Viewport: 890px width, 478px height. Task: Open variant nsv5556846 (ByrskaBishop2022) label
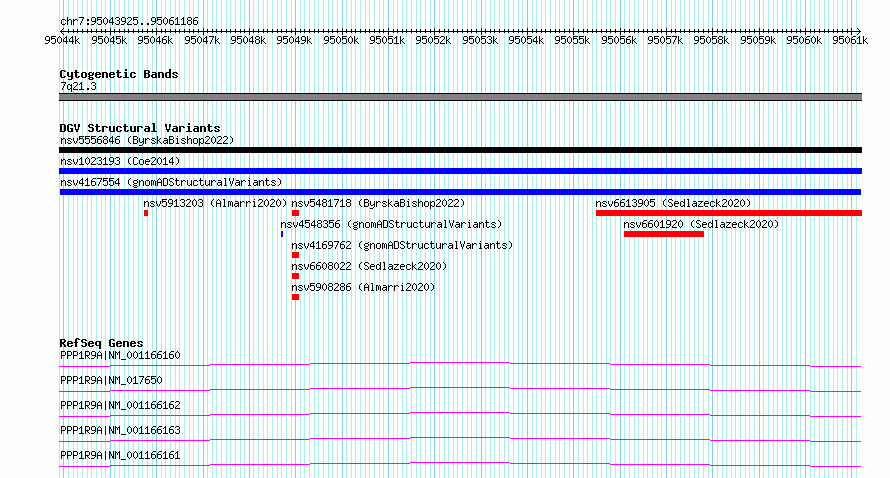coord(147,140)
